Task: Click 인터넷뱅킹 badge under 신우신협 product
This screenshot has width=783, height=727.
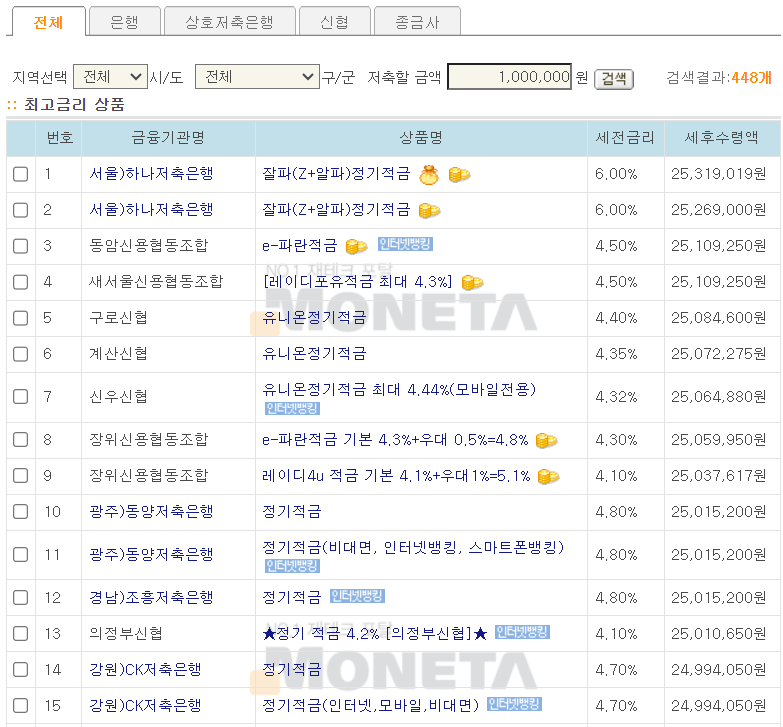Action: (x=292, y=408)
